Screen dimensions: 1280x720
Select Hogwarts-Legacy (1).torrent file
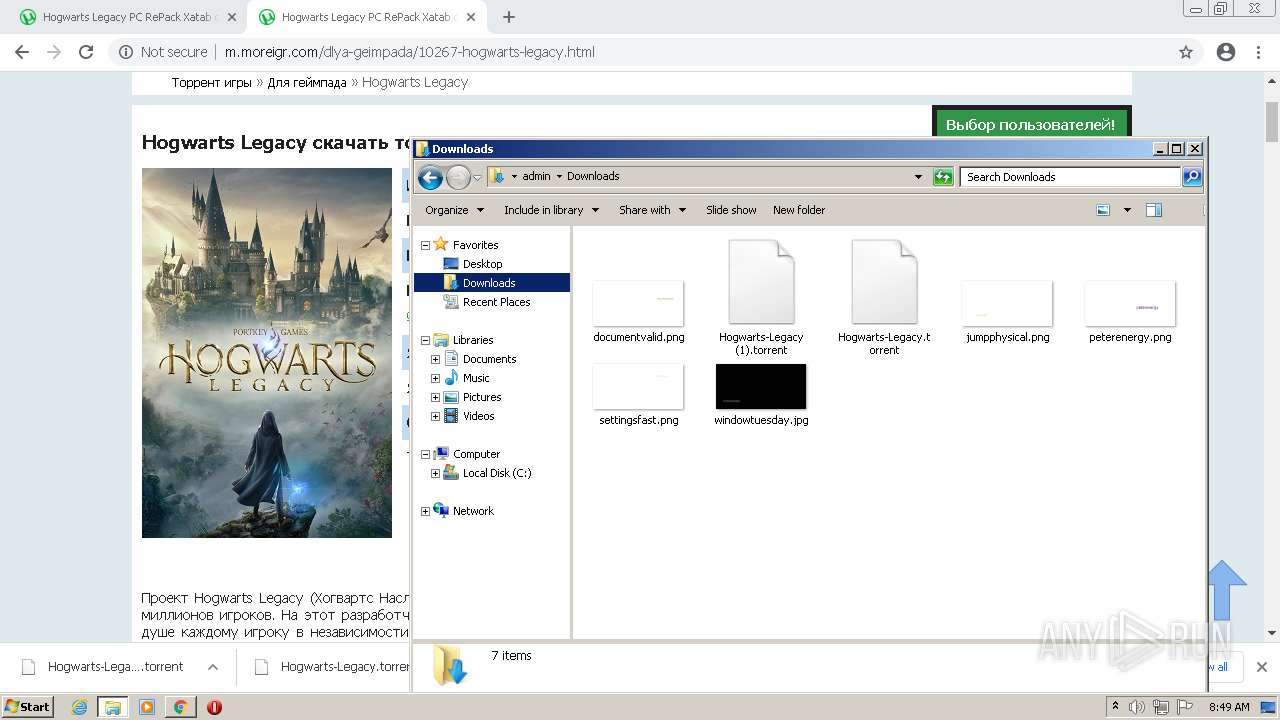coord(761,297)
